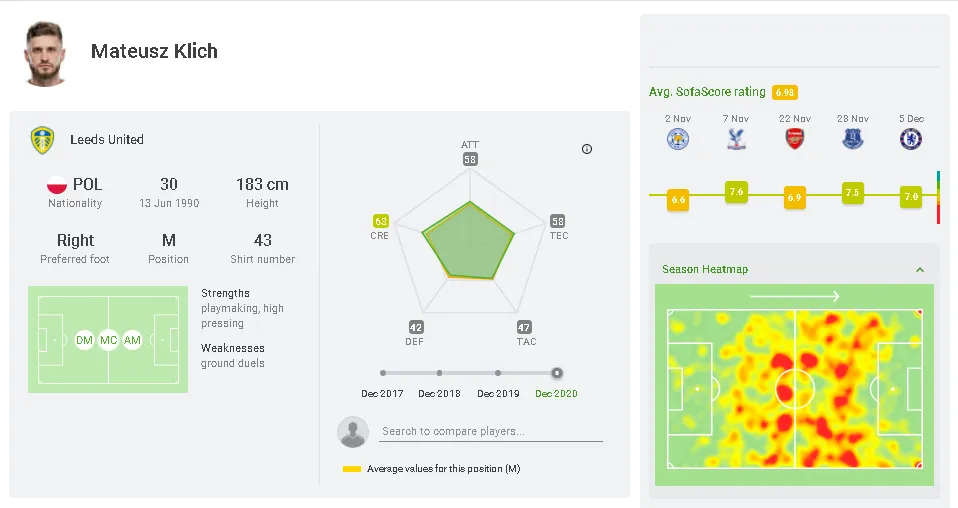Select the Dec 2019 timeline point

pyautogui.click(x=498, y=373)
